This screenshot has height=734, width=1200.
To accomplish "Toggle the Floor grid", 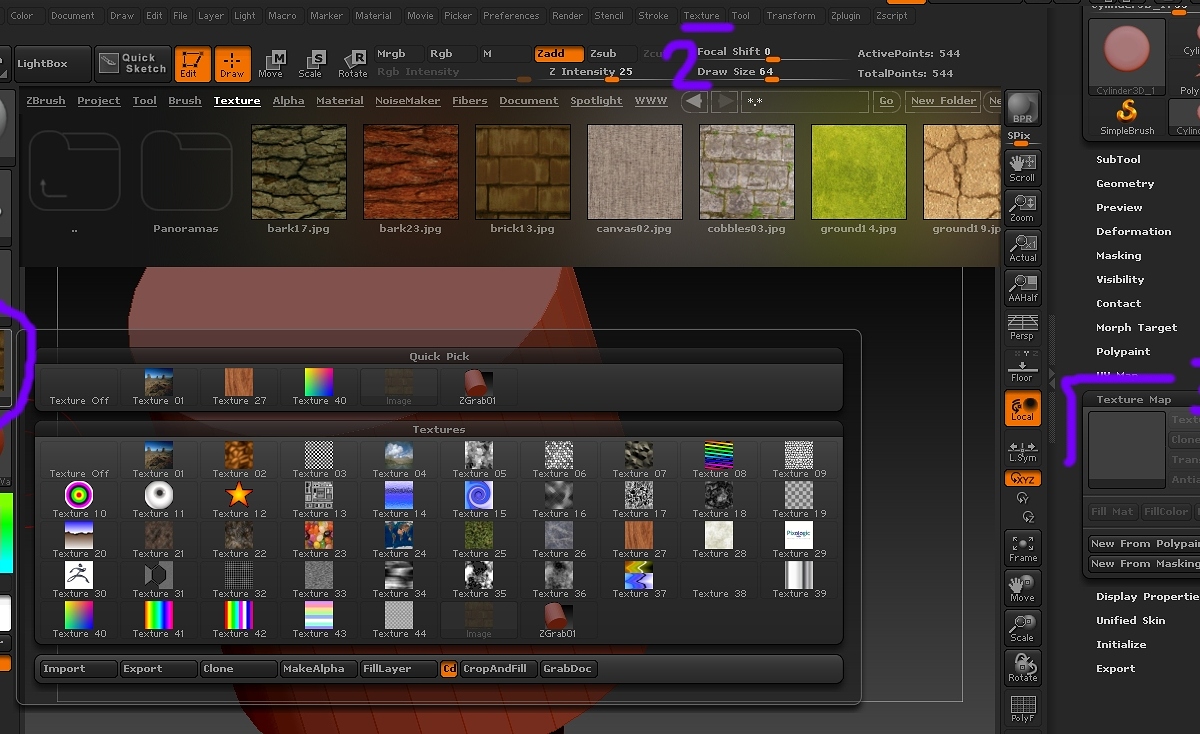I will pyautogui.click(x=1022, y=368).
